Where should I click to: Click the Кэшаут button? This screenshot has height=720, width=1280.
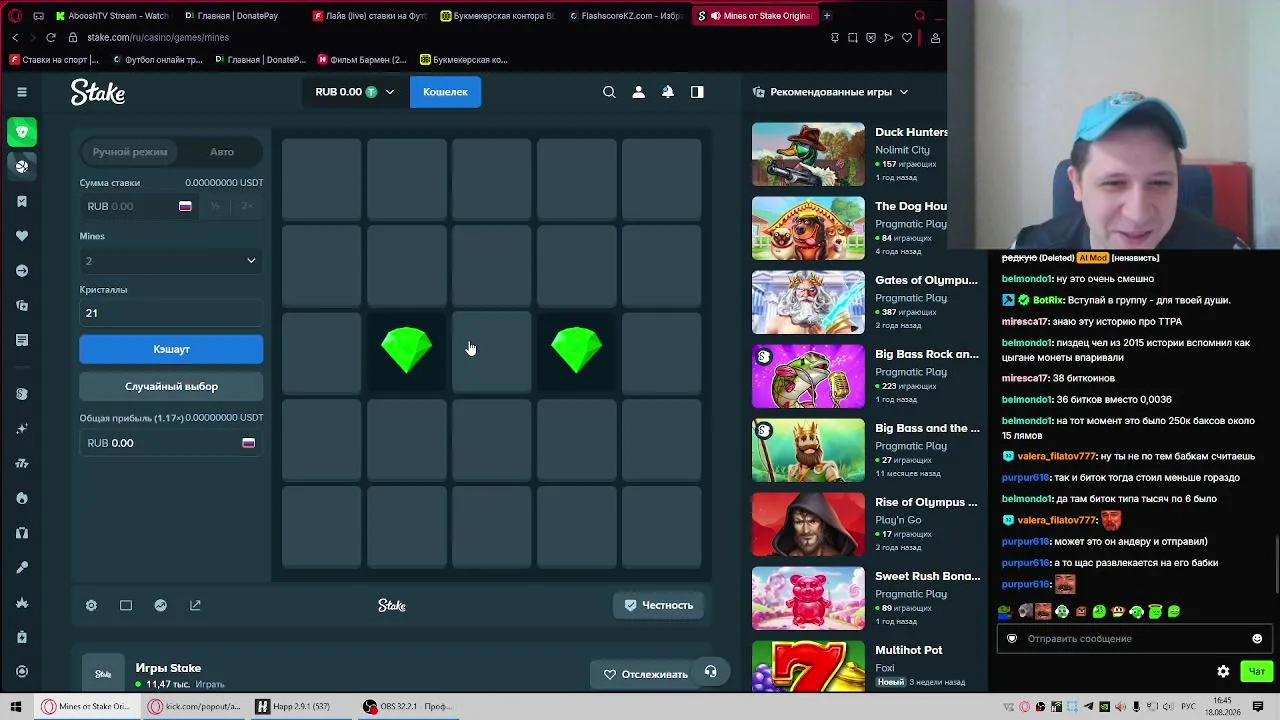tap(171, 349)
